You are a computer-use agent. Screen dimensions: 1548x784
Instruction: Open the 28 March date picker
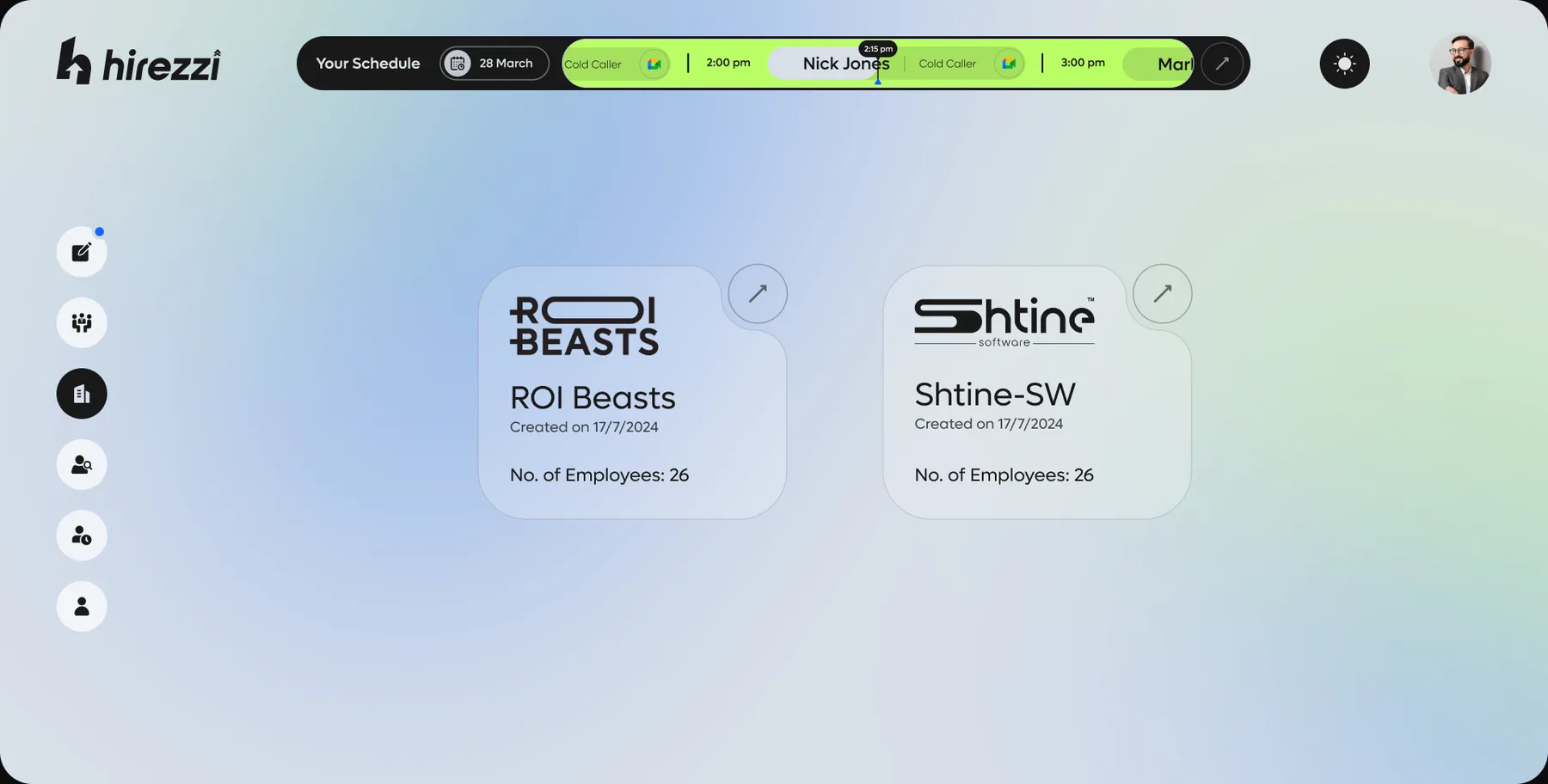click(x=494, y=64)
